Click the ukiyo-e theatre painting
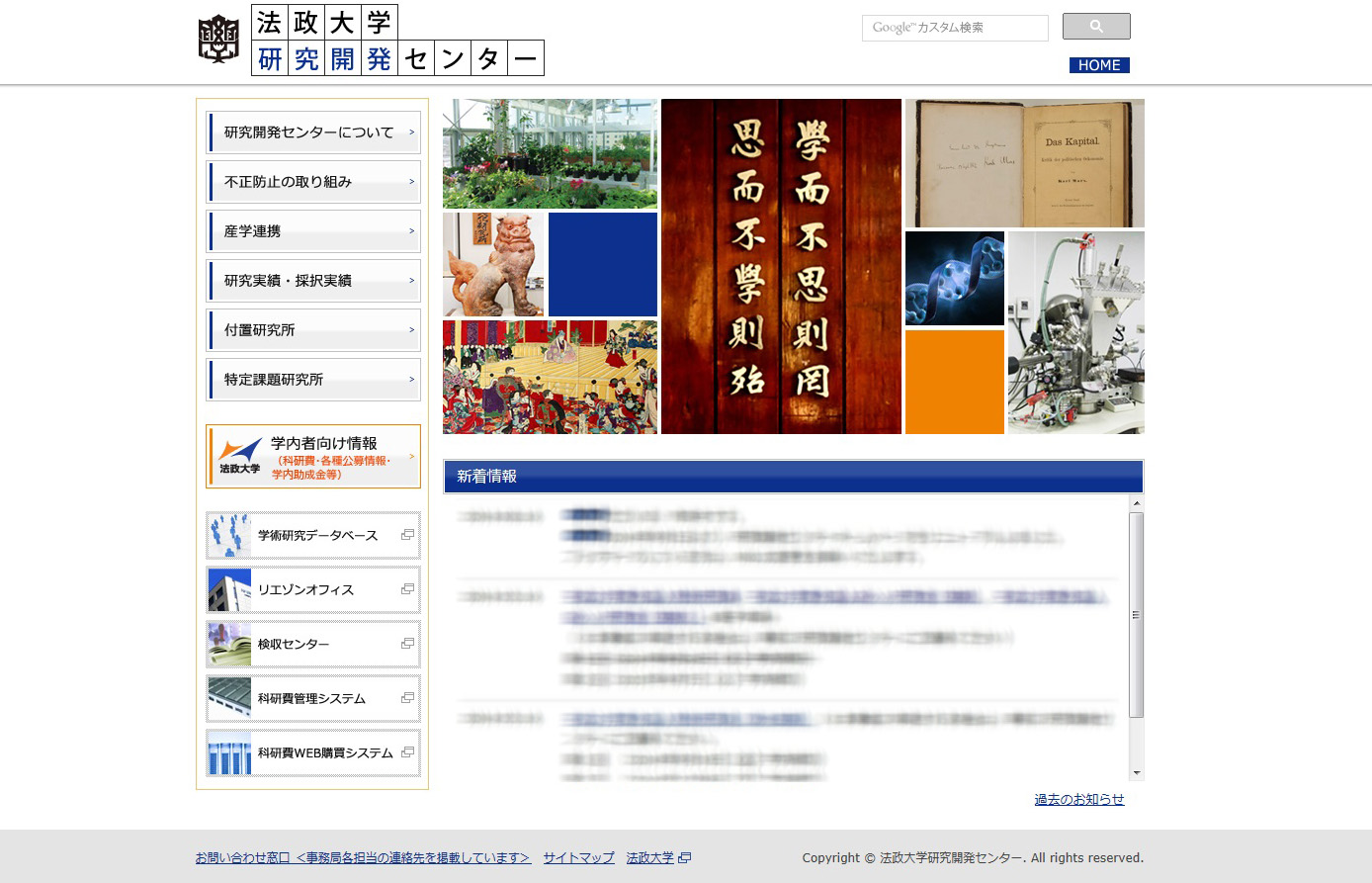 [550, 377]
